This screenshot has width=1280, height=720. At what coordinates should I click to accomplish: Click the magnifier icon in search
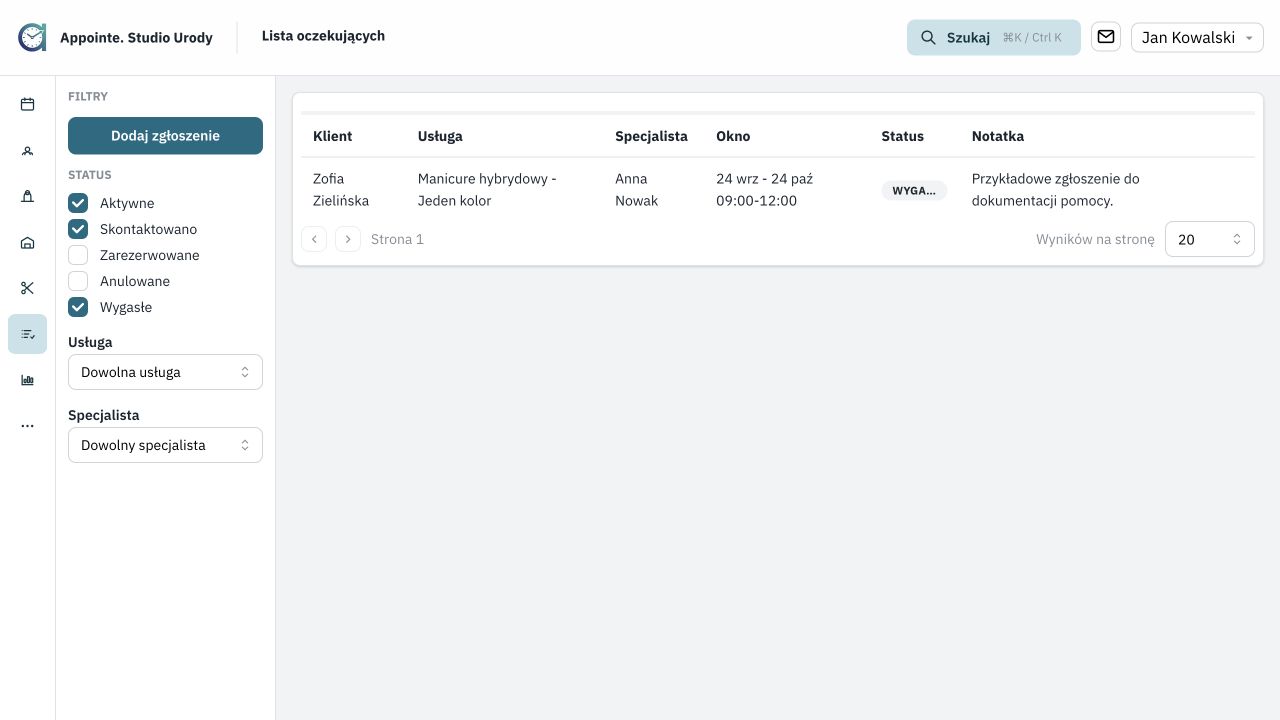[928, 38]
